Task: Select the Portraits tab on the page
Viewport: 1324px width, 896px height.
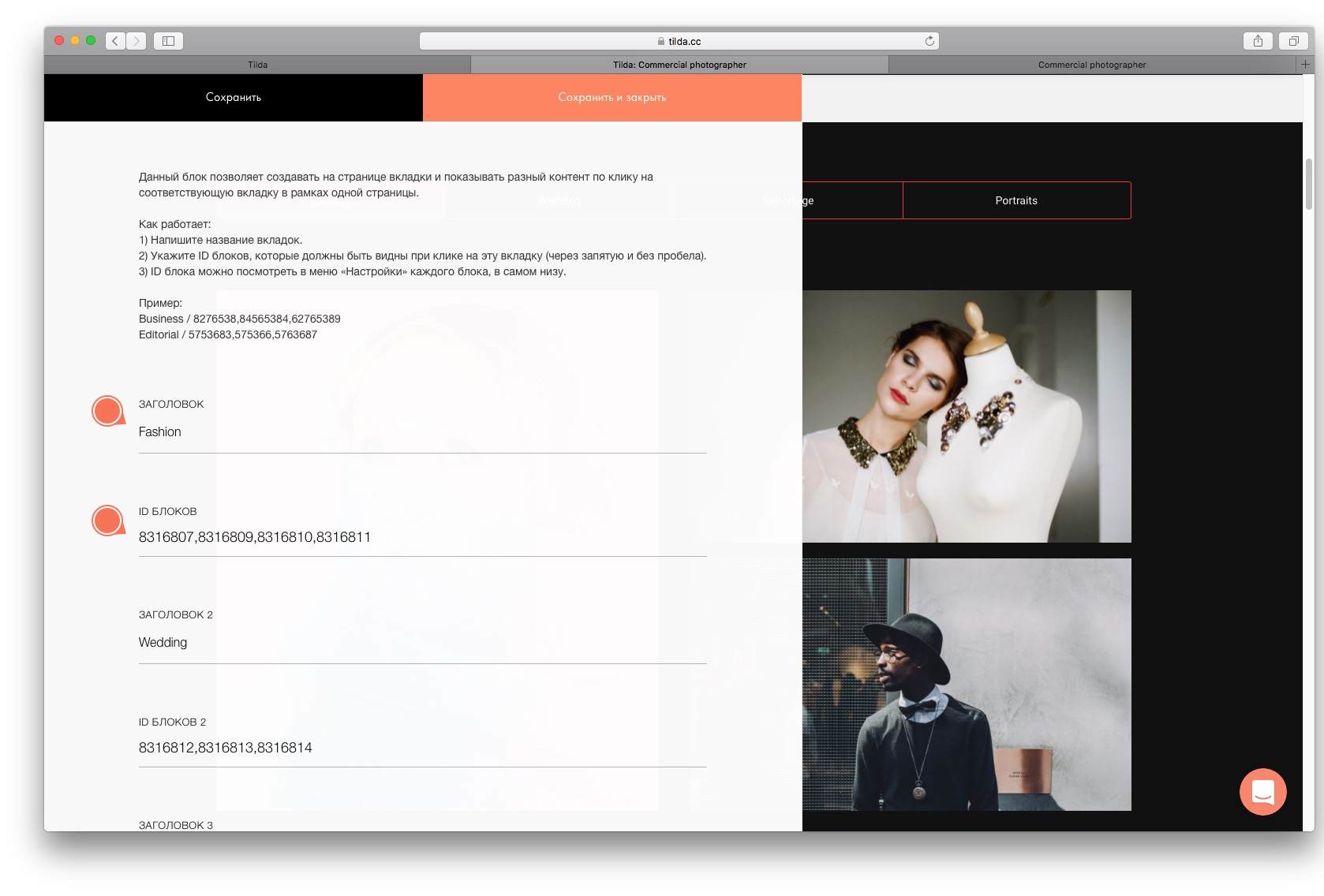Action: (x=1016, y=200)
